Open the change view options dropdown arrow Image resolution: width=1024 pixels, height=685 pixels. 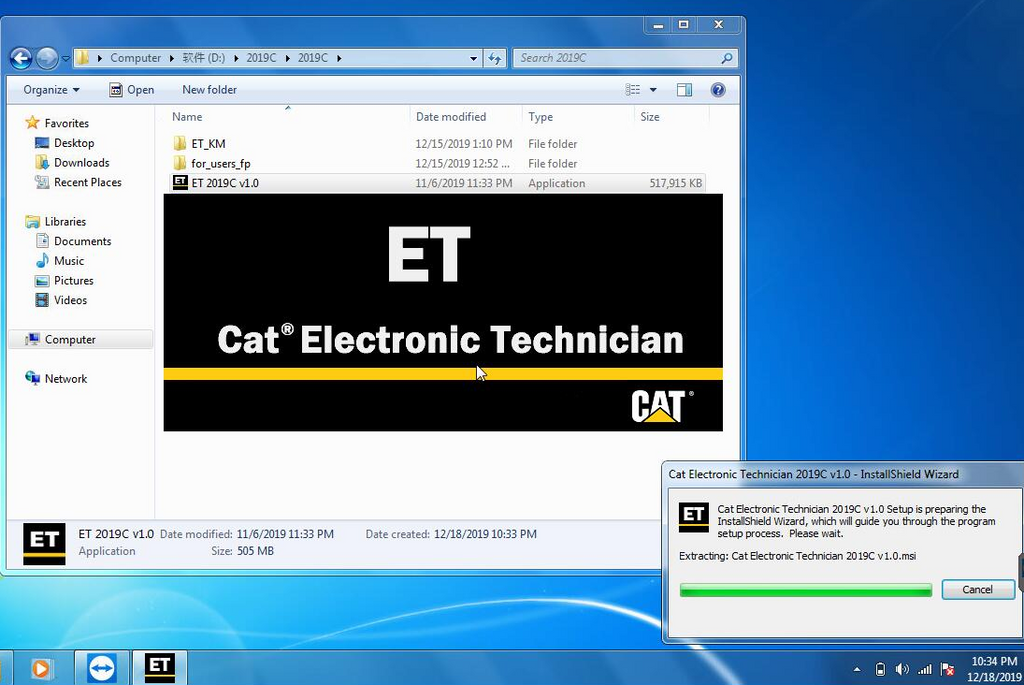(x=653, y=89)
